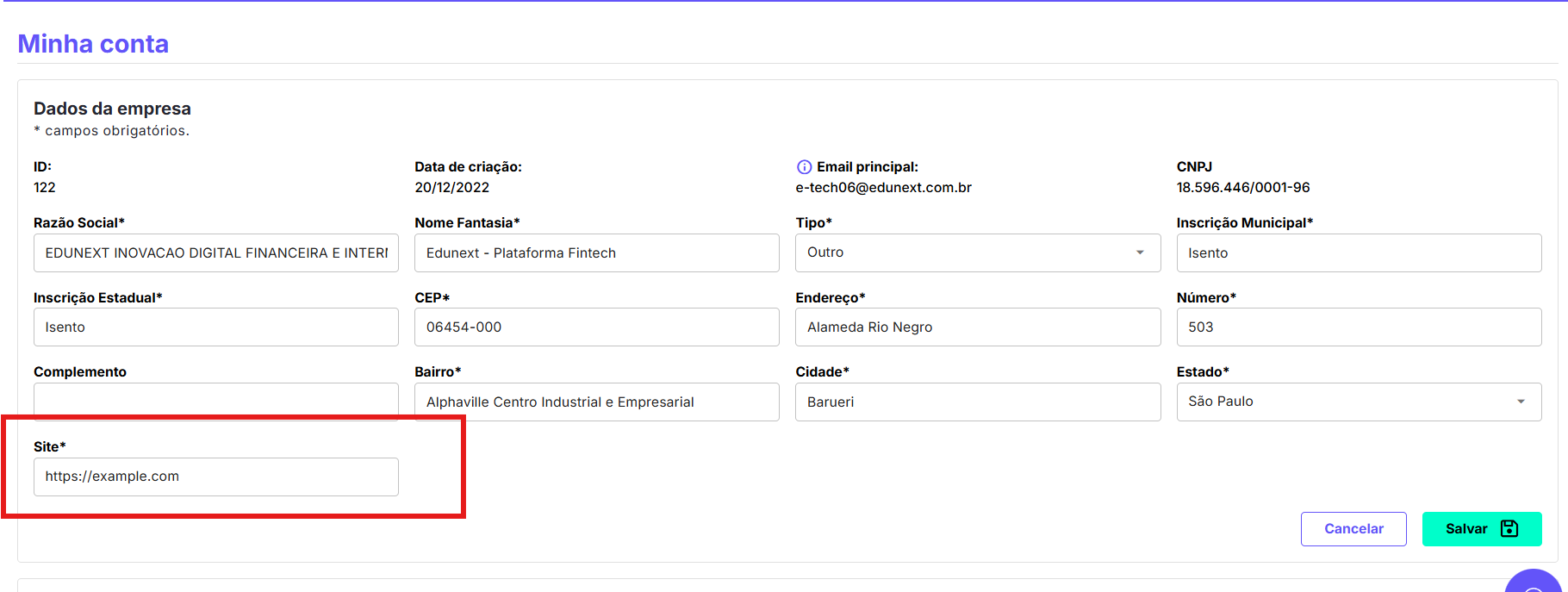Viewport: 1568px width, 592px height.
Task: Click the campos obrigatórios note
Action: pos(111,131)
